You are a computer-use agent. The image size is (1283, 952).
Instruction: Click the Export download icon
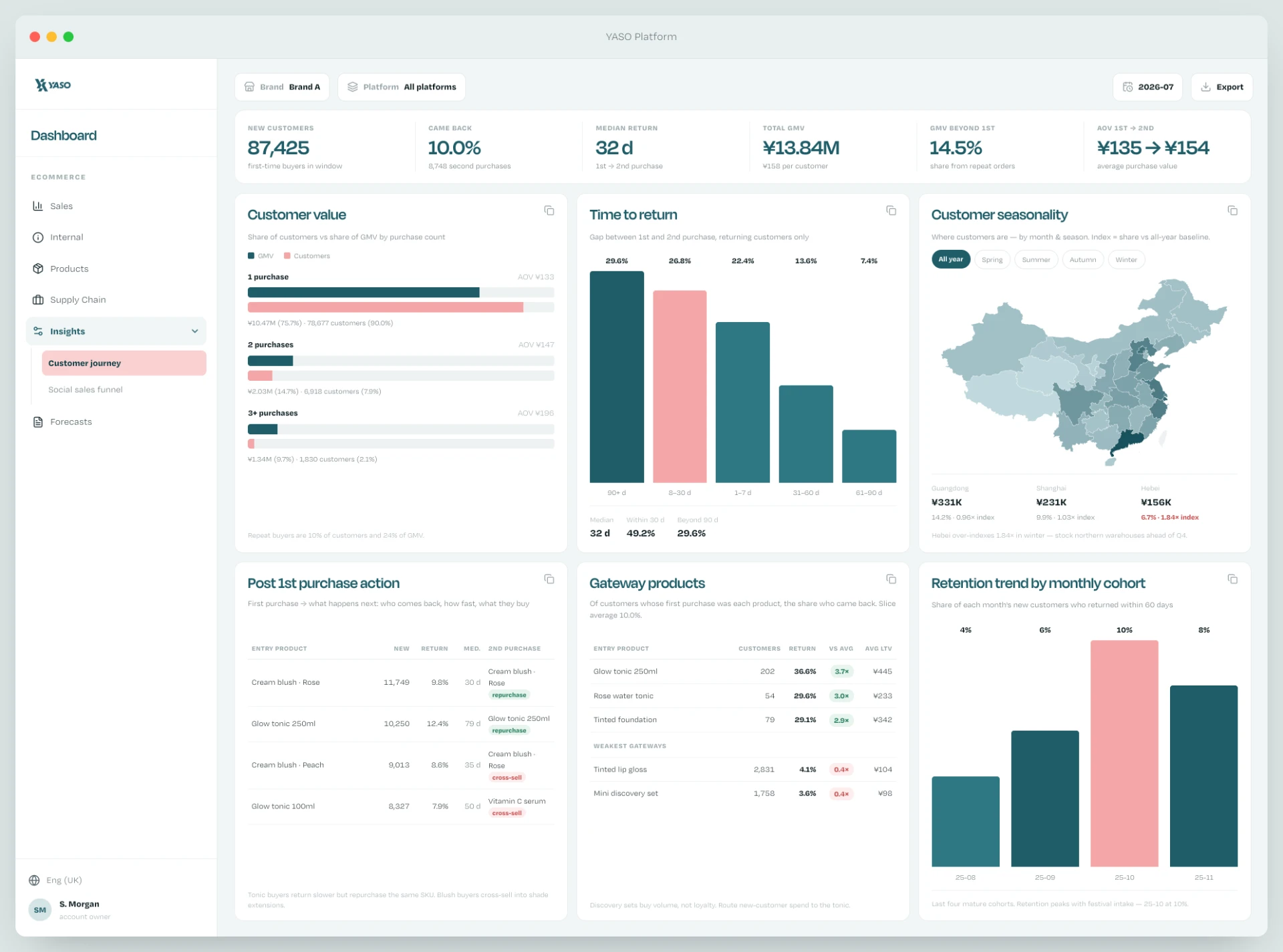pos(1205,87)
